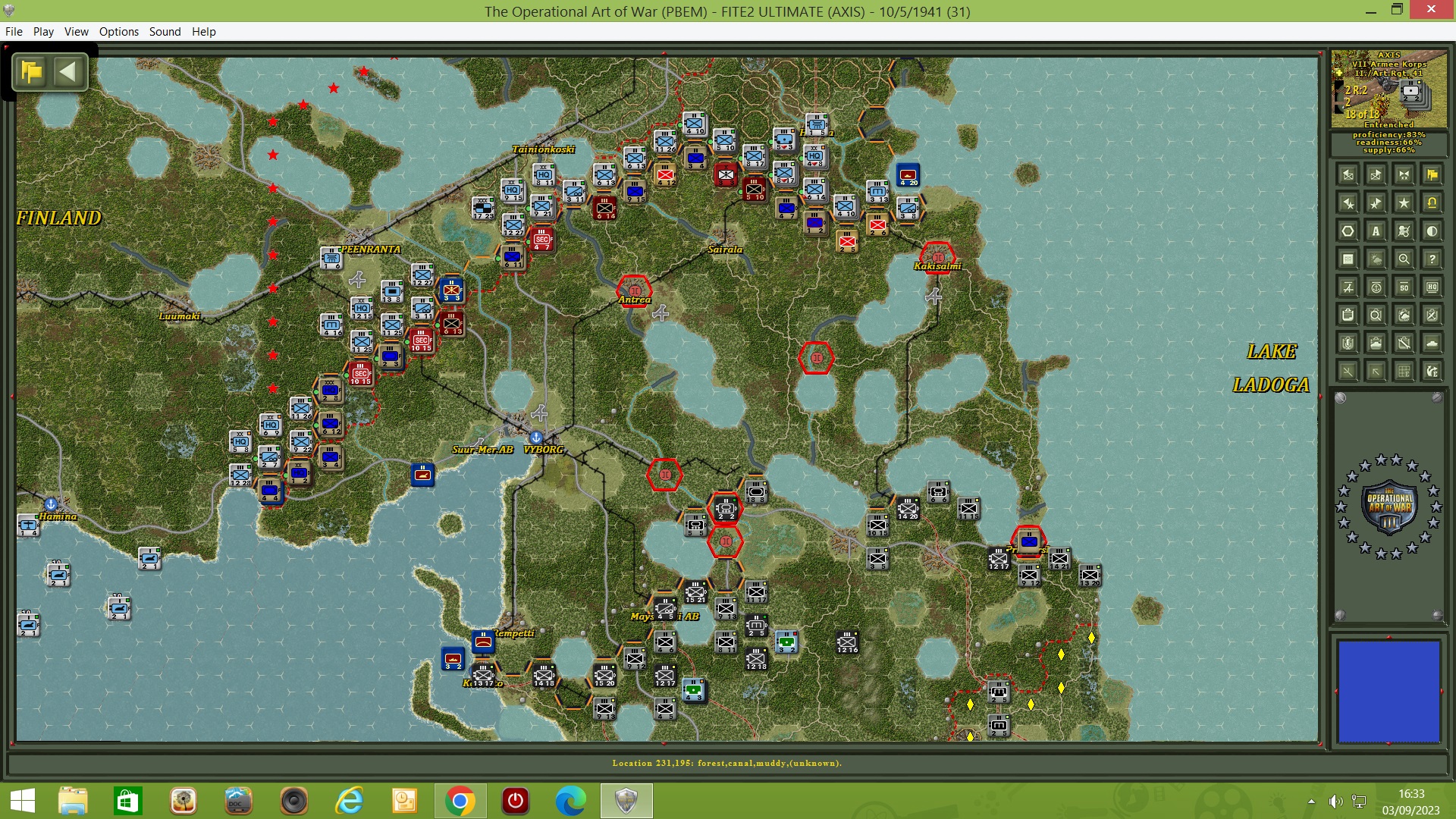Toggle the hexagon grid icon
Image resolution: width=1456 pixels, height=819 pixels.
pyautogui.click(x=1348, y=231)
